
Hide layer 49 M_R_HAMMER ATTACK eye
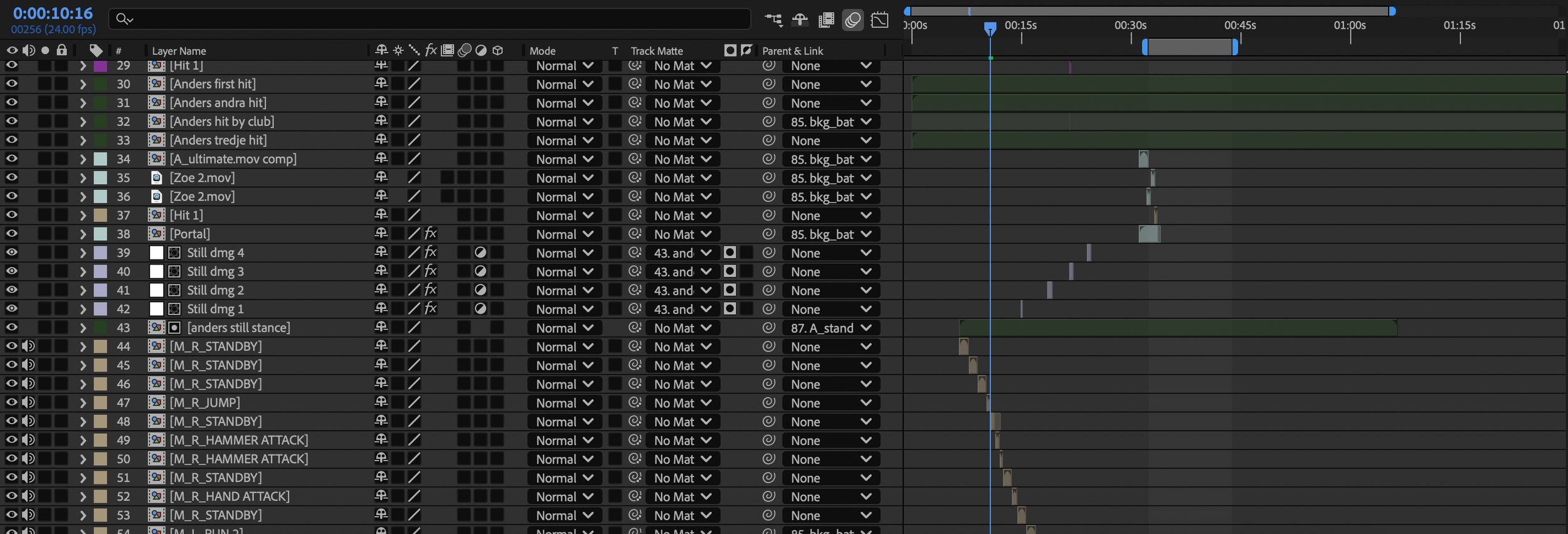[x=12, y=440]
